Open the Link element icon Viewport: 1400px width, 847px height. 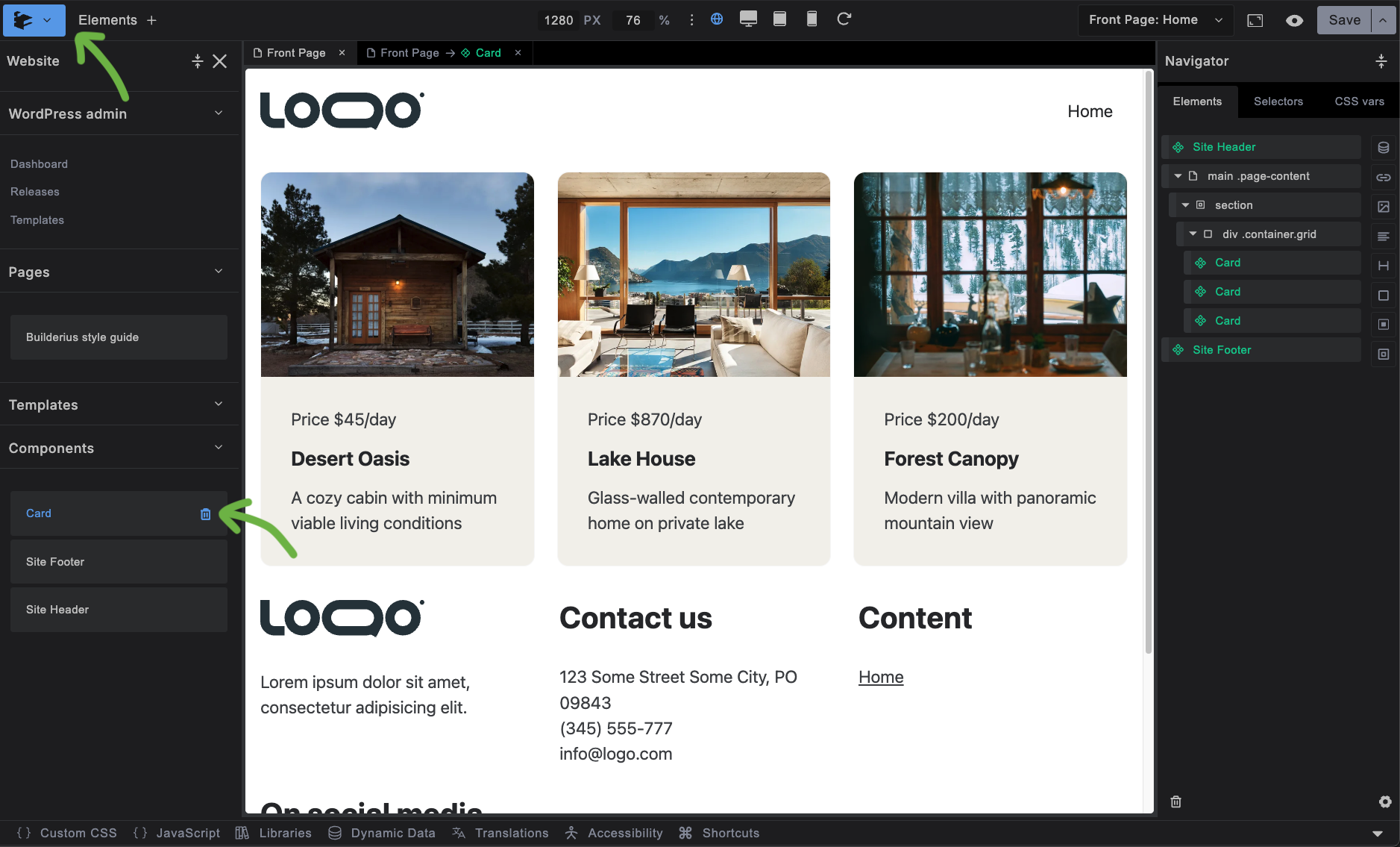tap(1384, 176)
